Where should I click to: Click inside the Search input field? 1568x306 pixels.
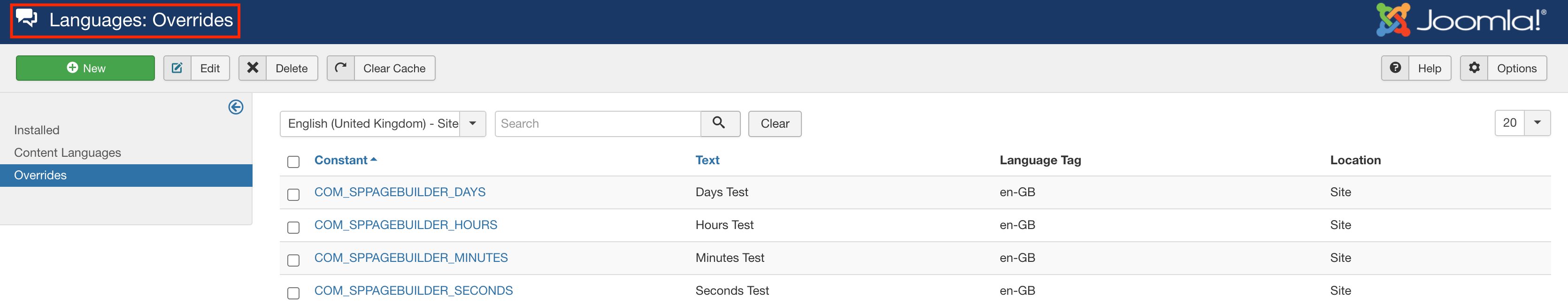point(597,123)
